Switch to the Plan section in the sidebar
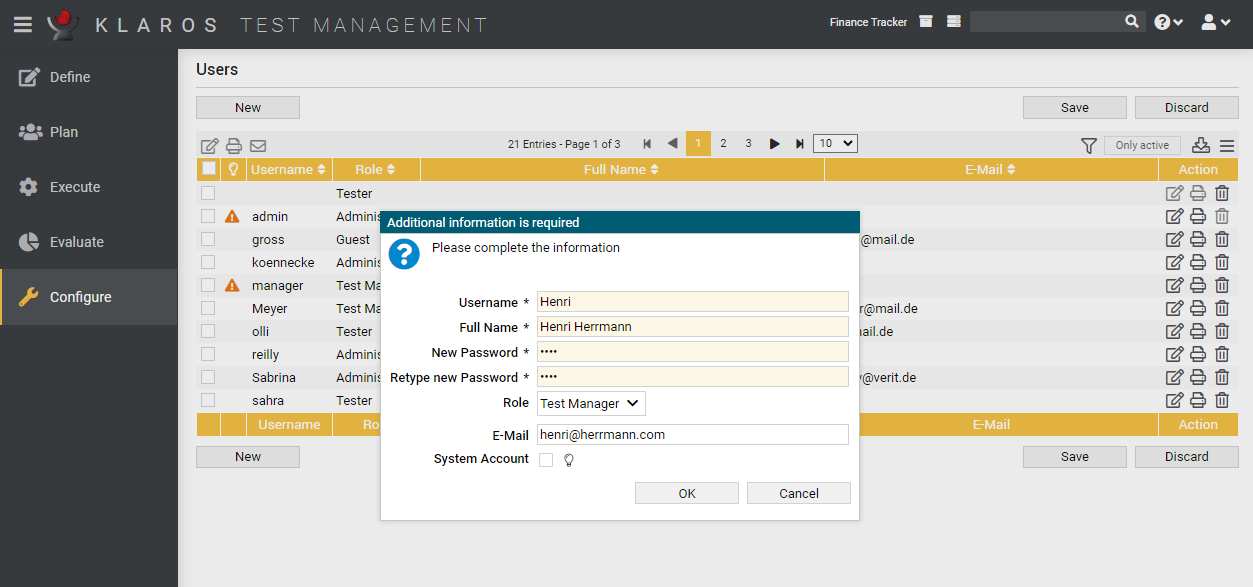 point(61,132)
